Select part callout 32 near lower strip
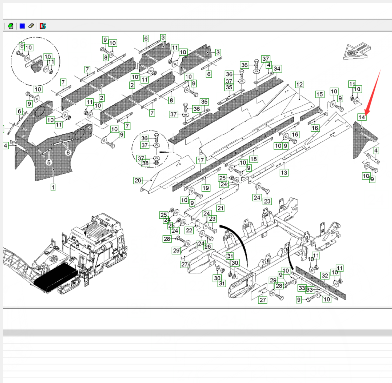This screenshot has width=392, height=383. point(325,276)
